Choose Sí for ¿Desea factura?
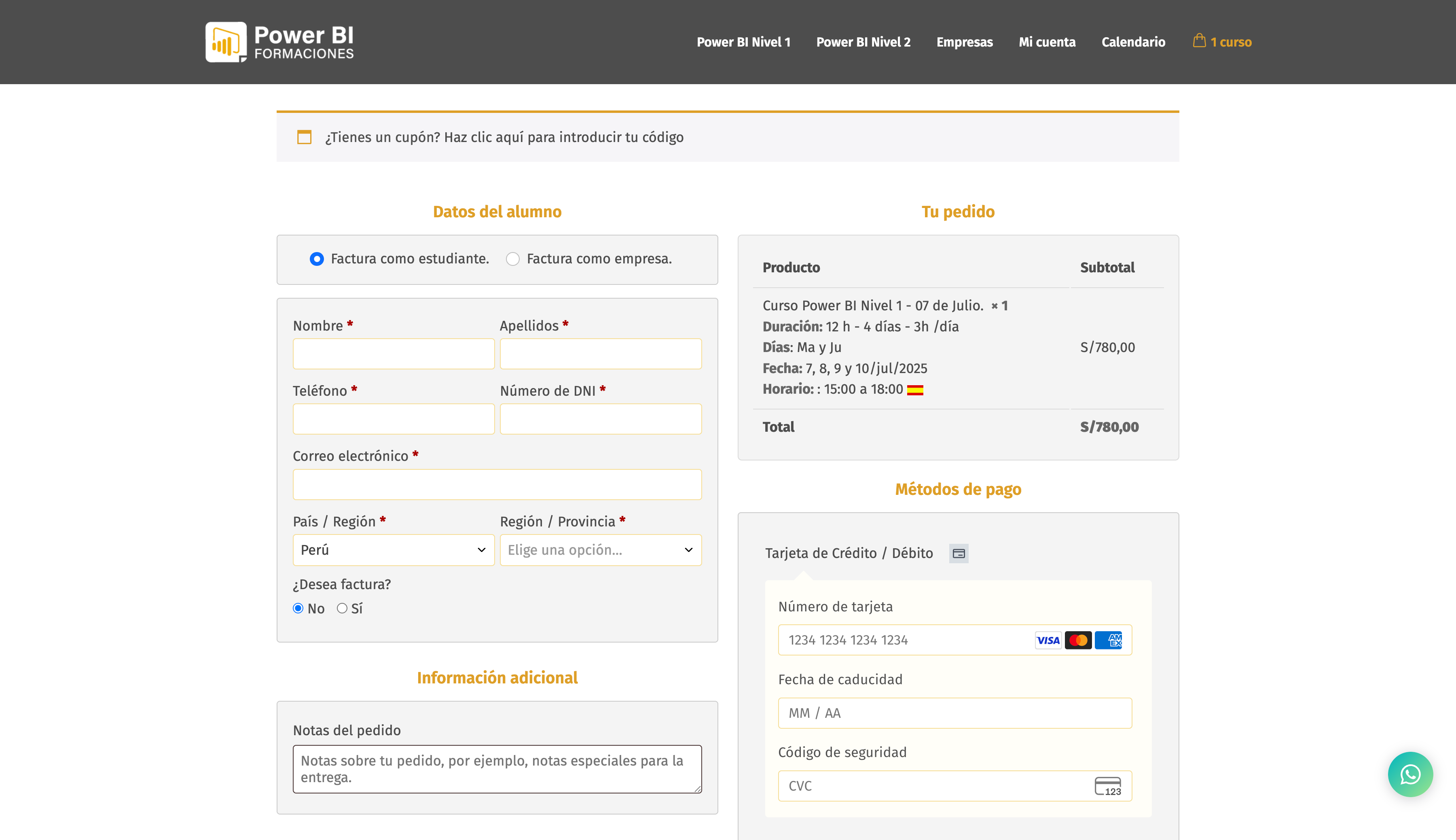The image size is (1456, 840). pos(342,608)
